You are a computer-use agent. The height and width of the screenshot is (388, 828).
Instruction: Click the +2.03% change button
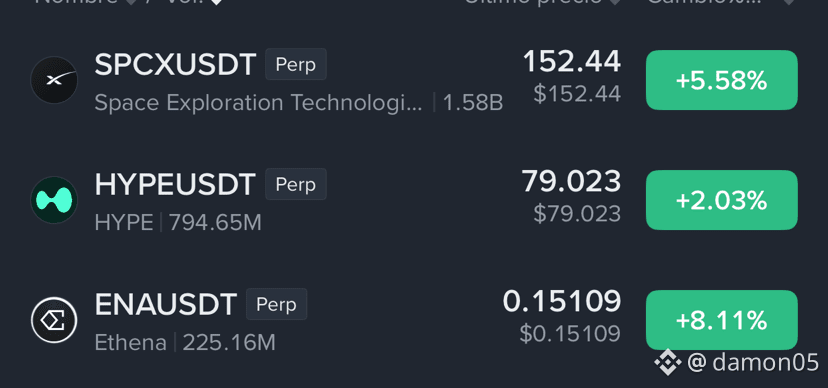pos(721,200)
